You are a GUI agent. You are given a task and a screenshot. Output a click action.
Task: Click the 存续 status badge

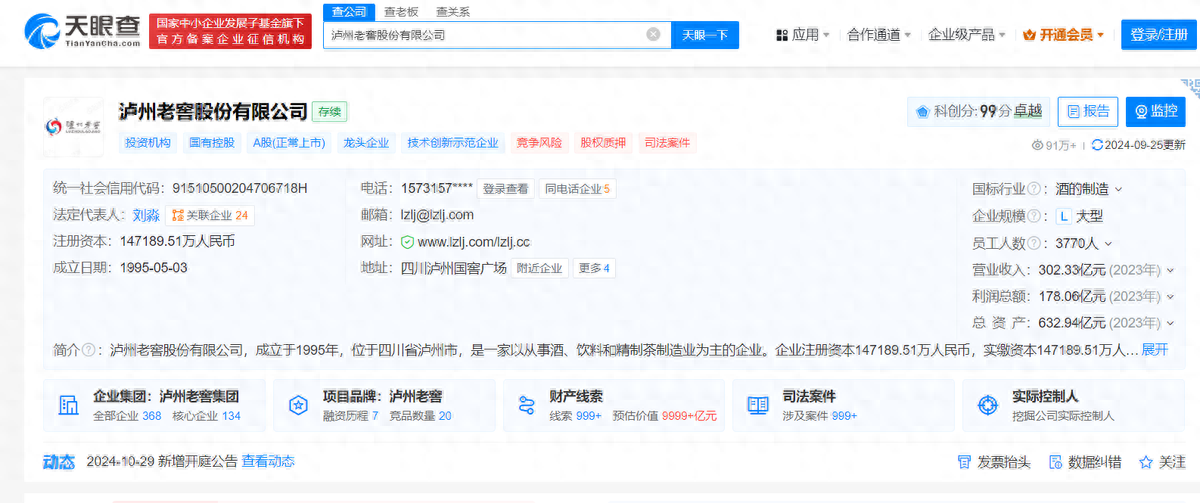(330, 111)
